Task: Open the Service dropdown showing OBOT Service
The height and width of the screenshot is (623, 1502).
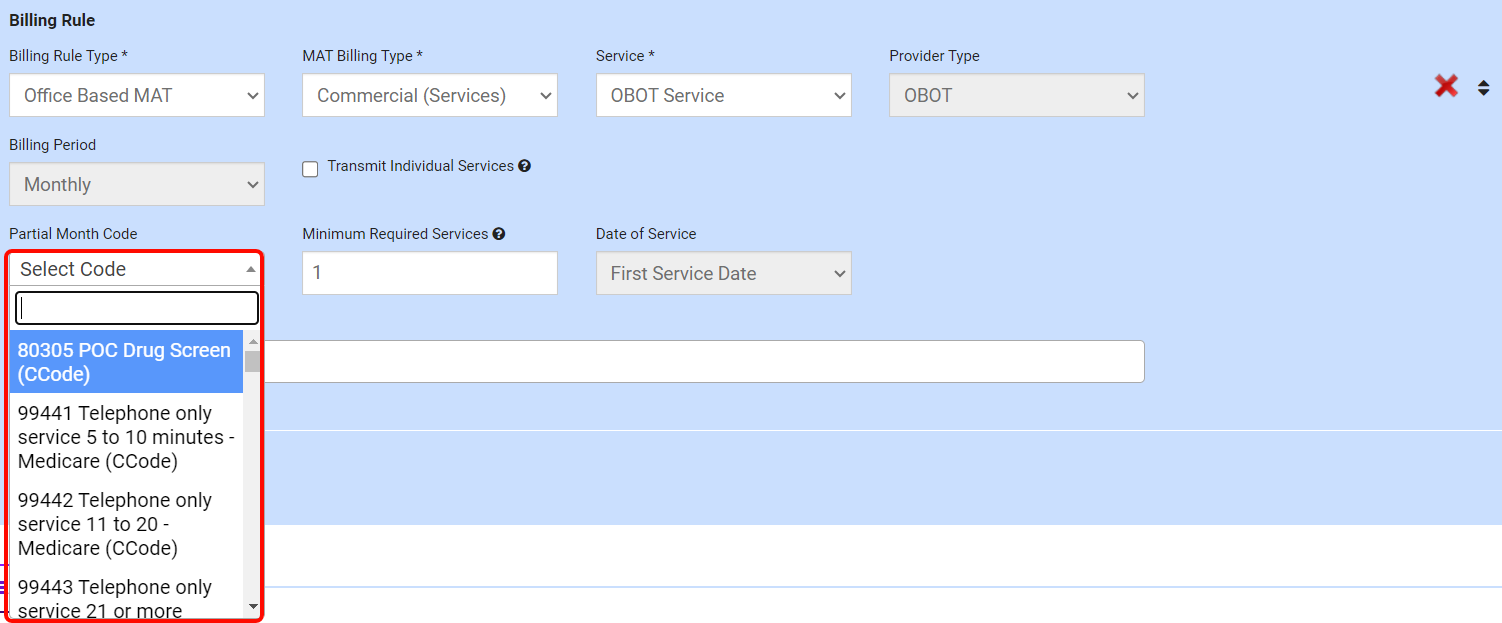Action: coord(723,96)
